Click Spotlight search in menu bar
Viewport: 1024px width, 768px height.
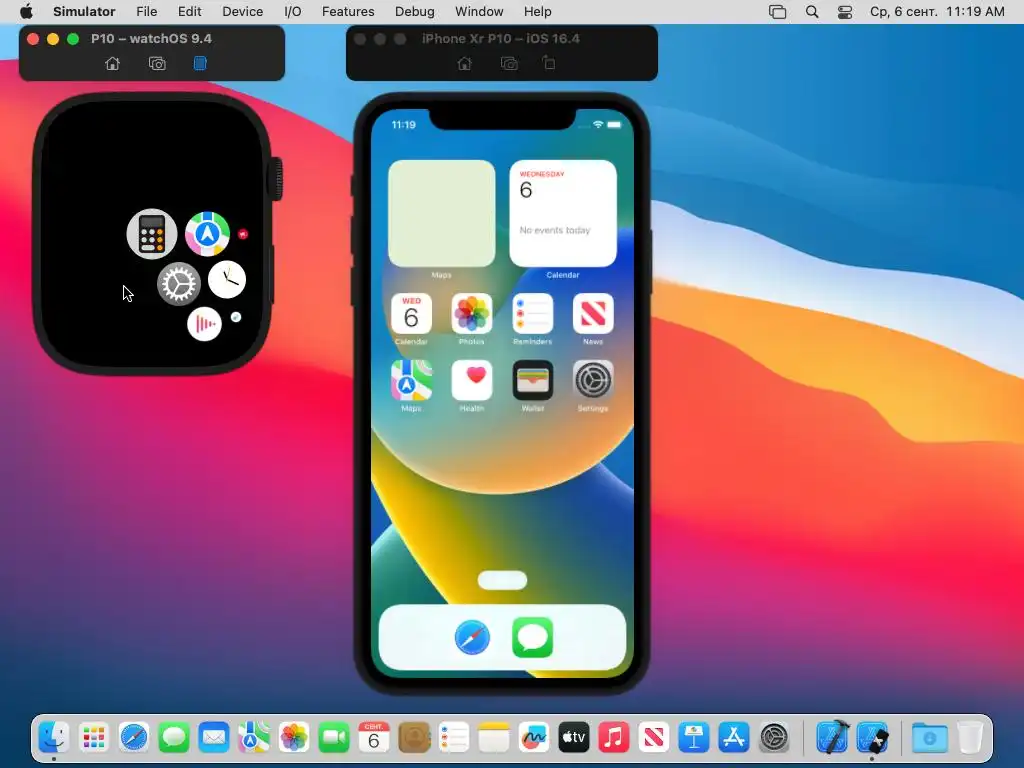pyautogui.click(x=812, y=12)
